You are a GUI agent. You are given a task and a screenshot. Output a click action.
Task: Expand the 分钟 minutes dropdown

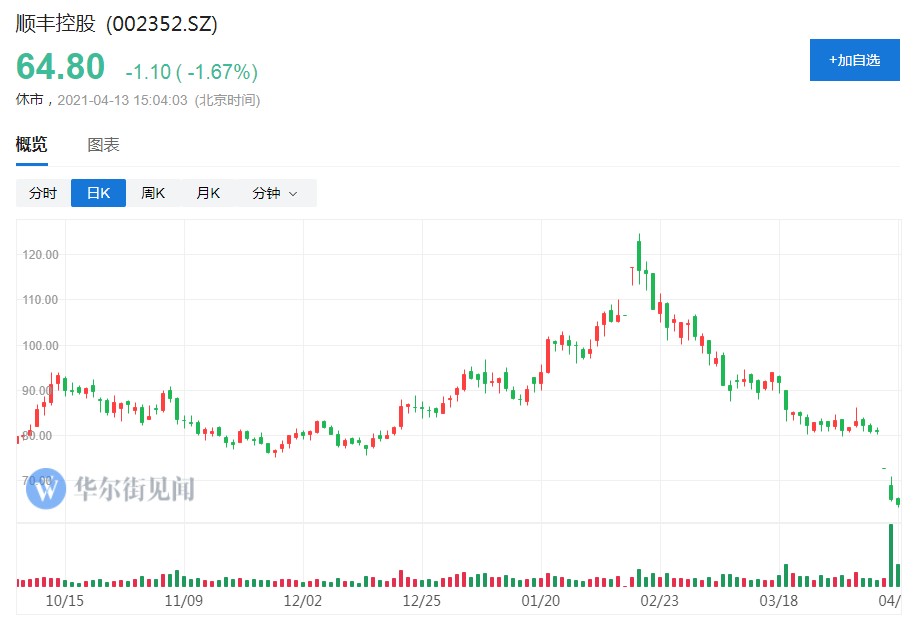pyautogui.click(x=274, y=193)
